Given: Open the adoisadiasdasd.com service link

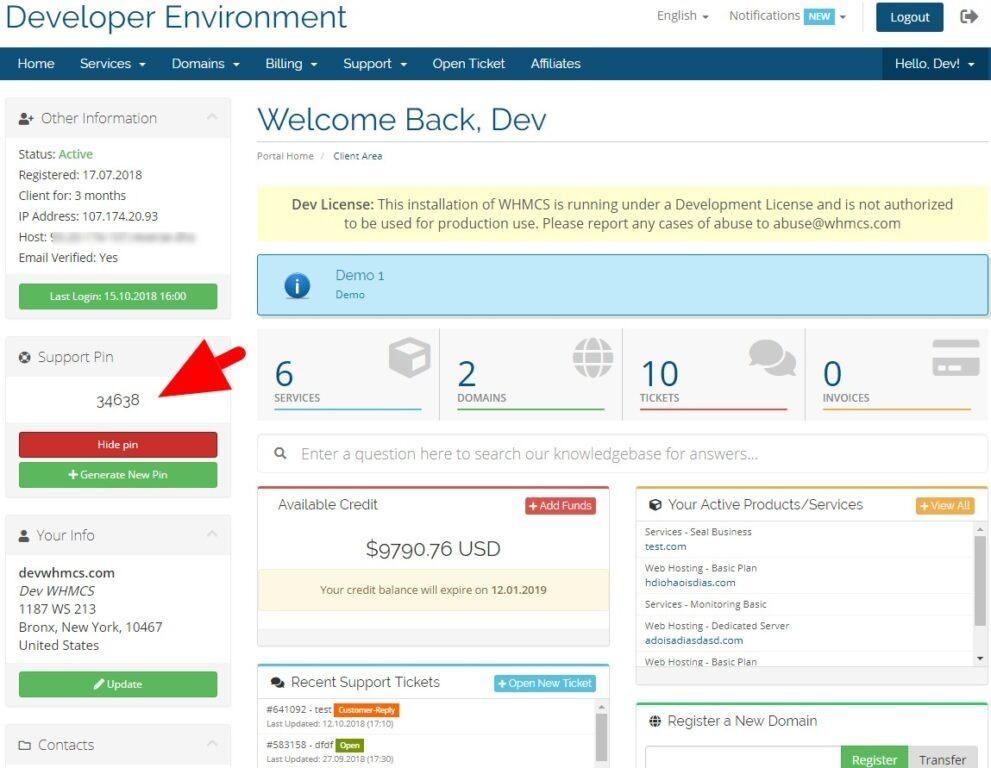Looking at the screenshot, I should 693,640.
